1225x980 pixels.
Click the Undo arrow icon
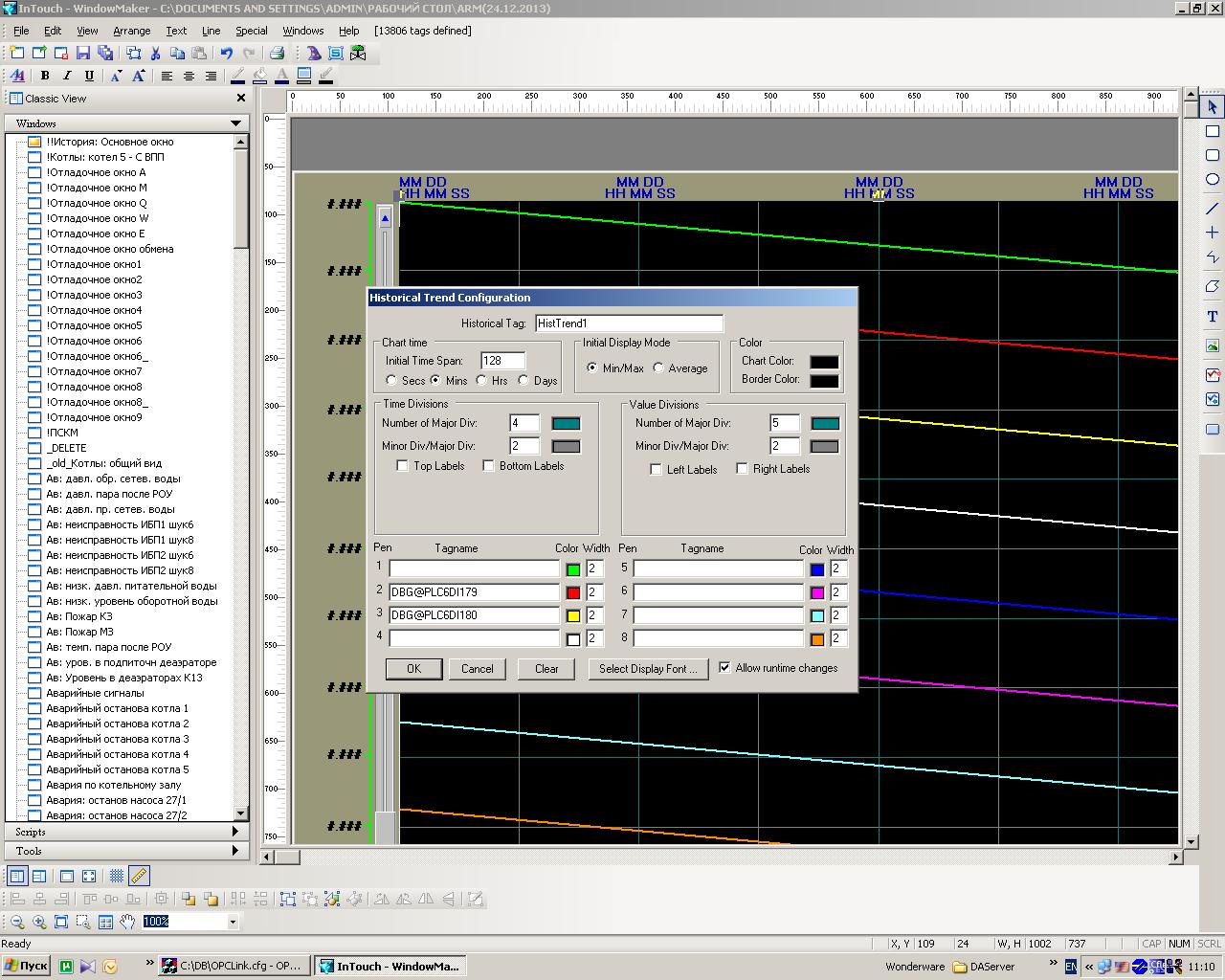[227, 54]
